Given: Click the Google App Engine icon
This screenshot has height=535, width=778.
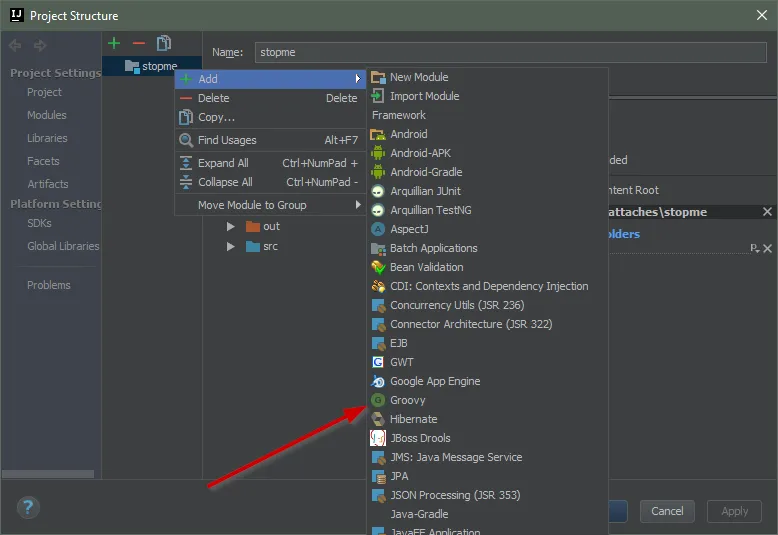Looking at the screenshot, I should coord(378,382).
